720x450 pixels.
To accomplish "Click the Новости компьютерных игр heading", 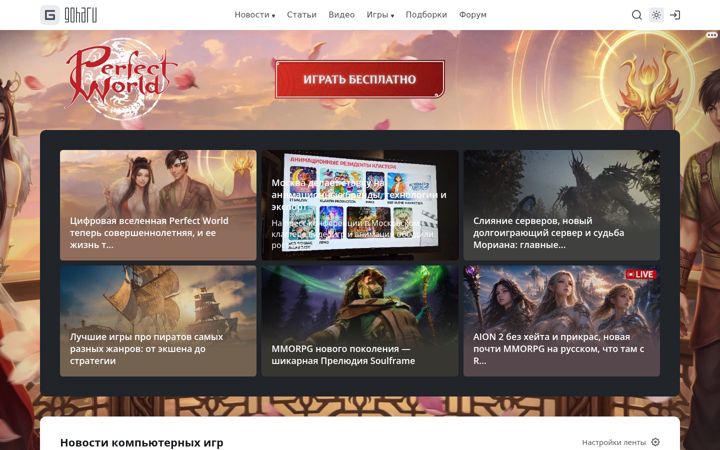I will point(141,443).
